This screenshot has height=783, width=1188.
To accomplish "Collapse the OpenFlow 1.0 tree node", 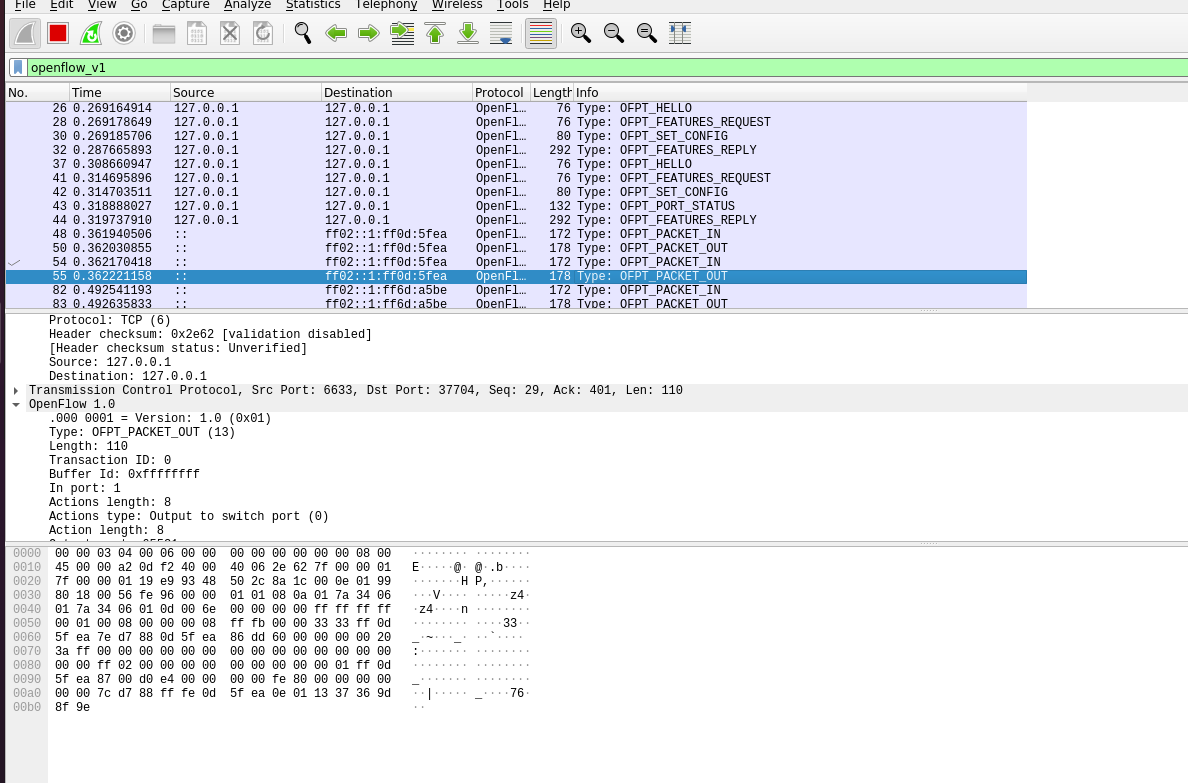I will pyautogui.click(x=16, y=405).
